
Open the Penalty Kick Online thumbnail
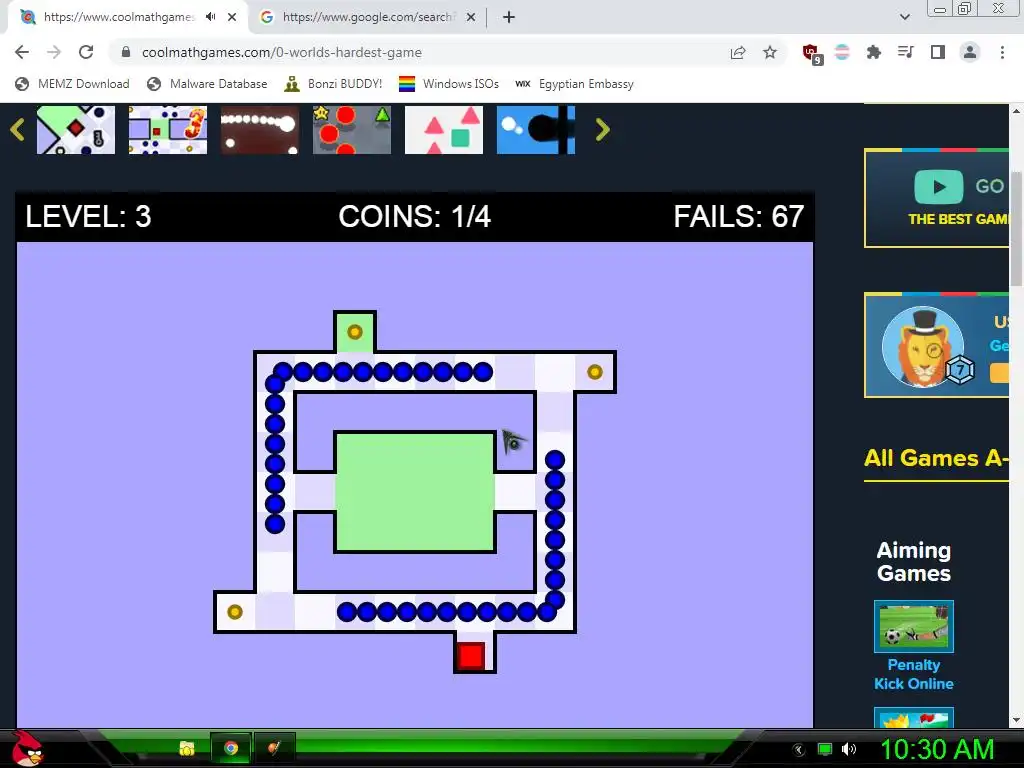914,626
